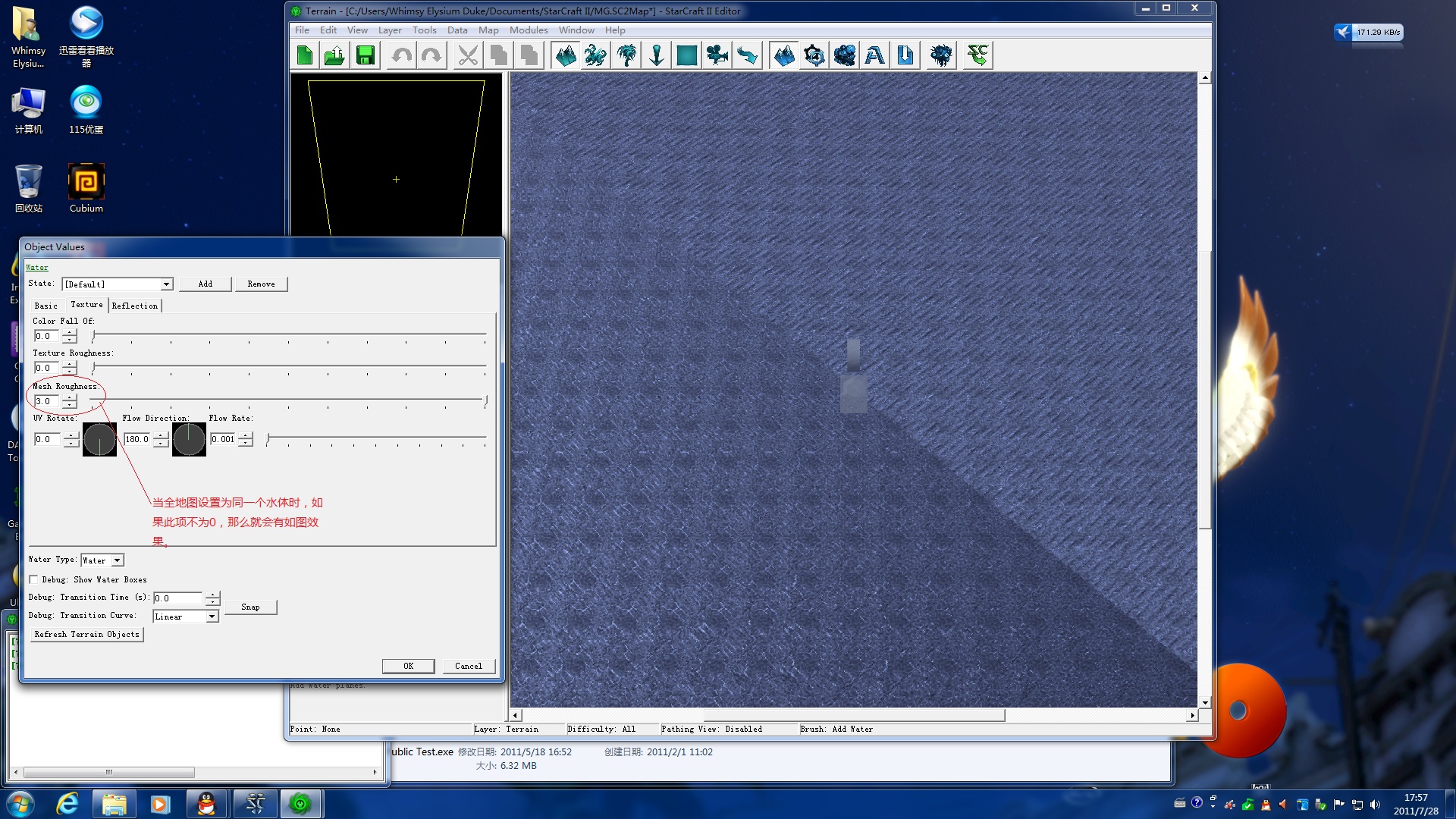
Task: Click the Color Fall Off slider track
Action: click(289, 334)
